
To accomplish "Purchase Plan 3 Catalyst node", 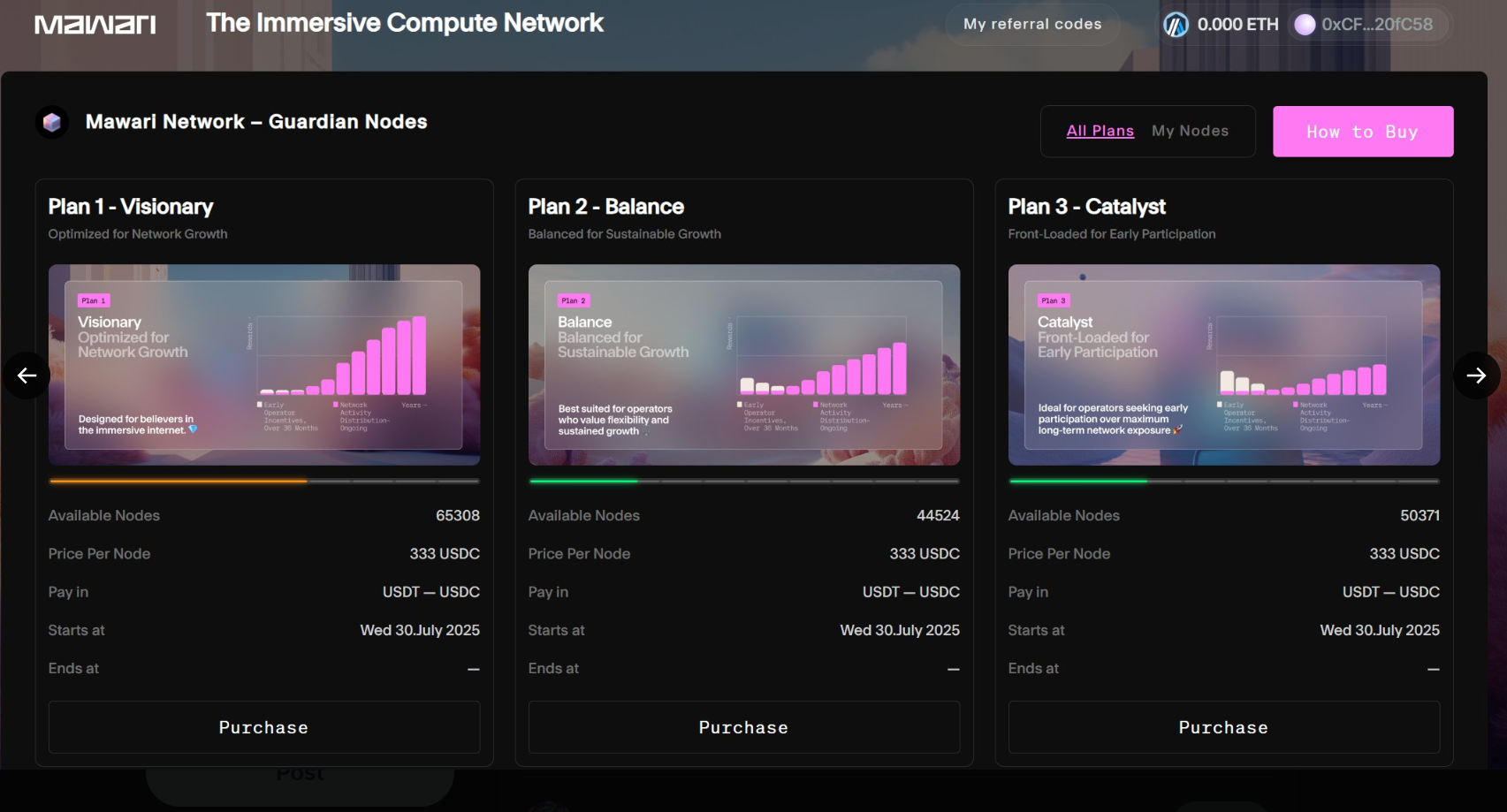I will point(1224,727).
